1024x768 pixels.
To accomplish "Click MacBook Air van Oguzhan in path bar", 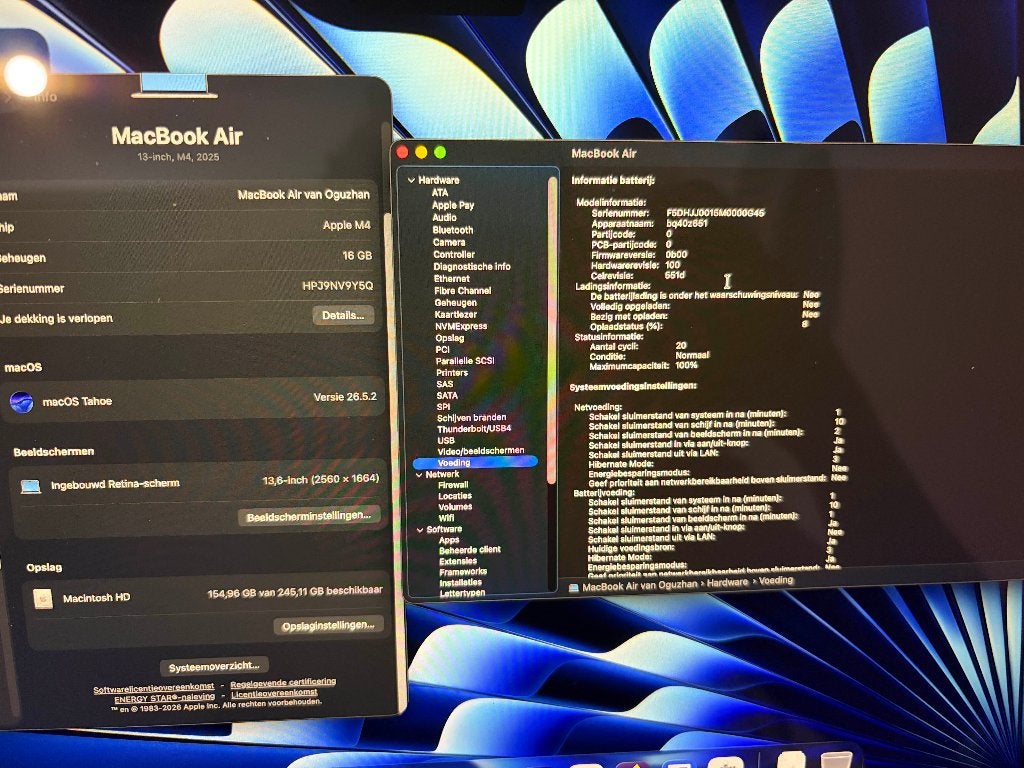I will tap(639, 586).
